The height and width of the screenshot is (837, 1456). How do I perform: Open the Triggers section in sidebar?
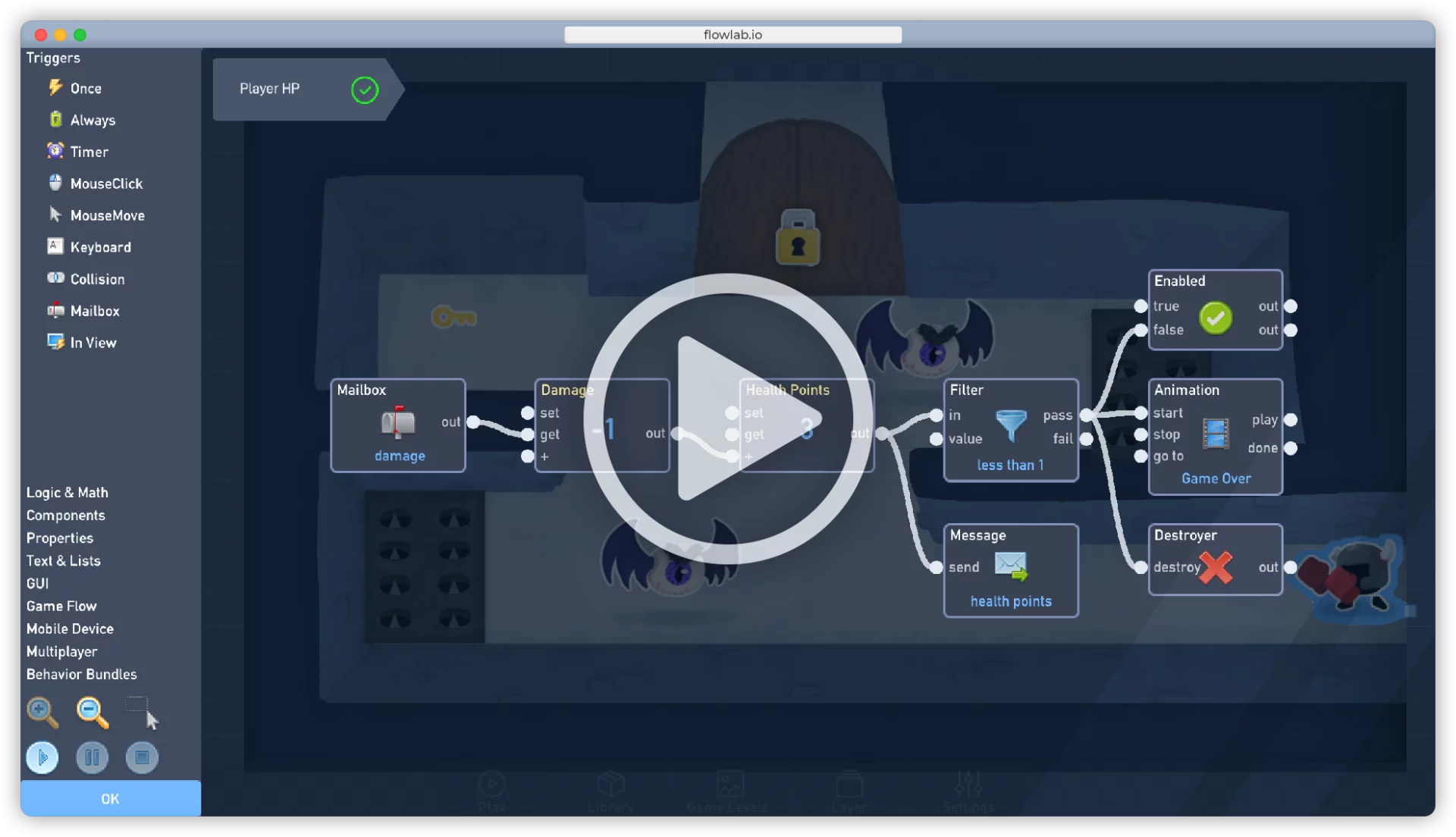coord(52,57)
